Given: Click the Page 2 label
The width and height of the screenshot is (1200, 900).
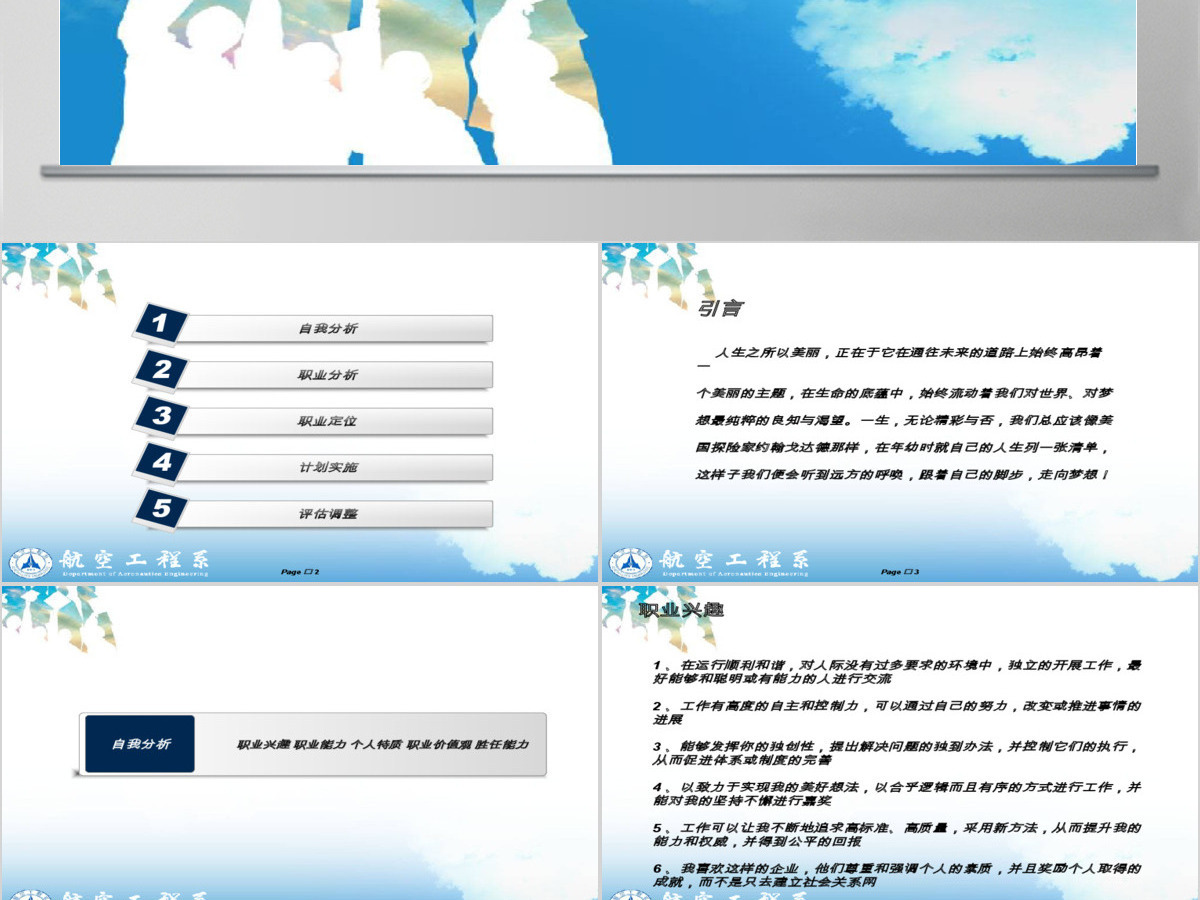Looking at the screenshot, I should 301,572.
